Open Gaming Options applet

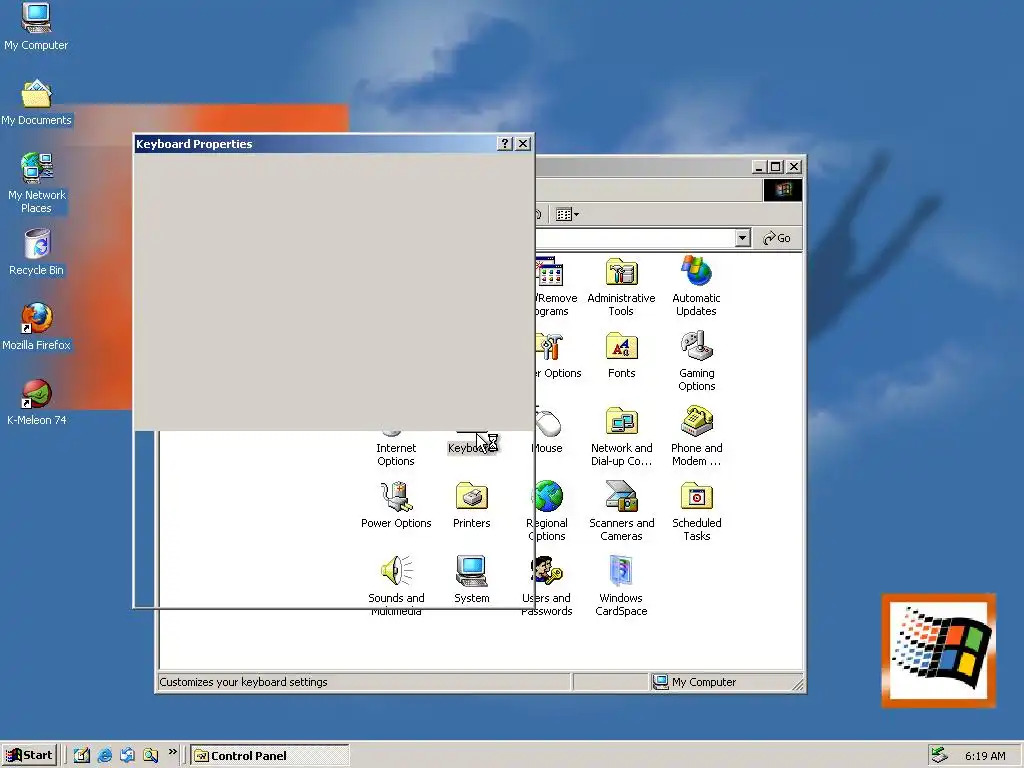click(696, 362)
